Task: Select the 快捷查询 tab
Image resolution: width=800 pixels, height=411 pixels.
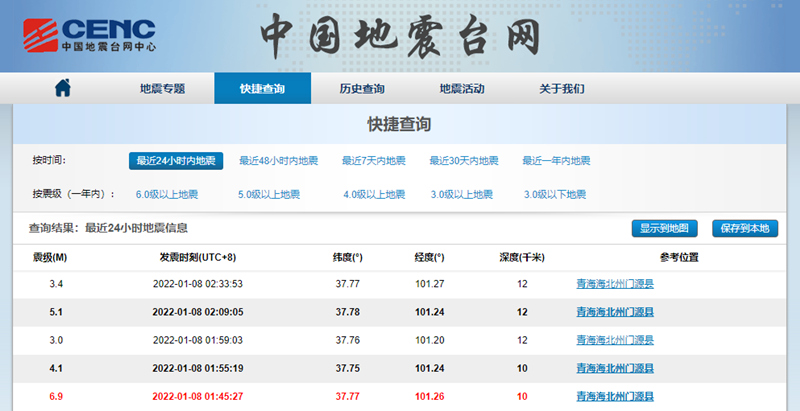Action: [262, 88]
